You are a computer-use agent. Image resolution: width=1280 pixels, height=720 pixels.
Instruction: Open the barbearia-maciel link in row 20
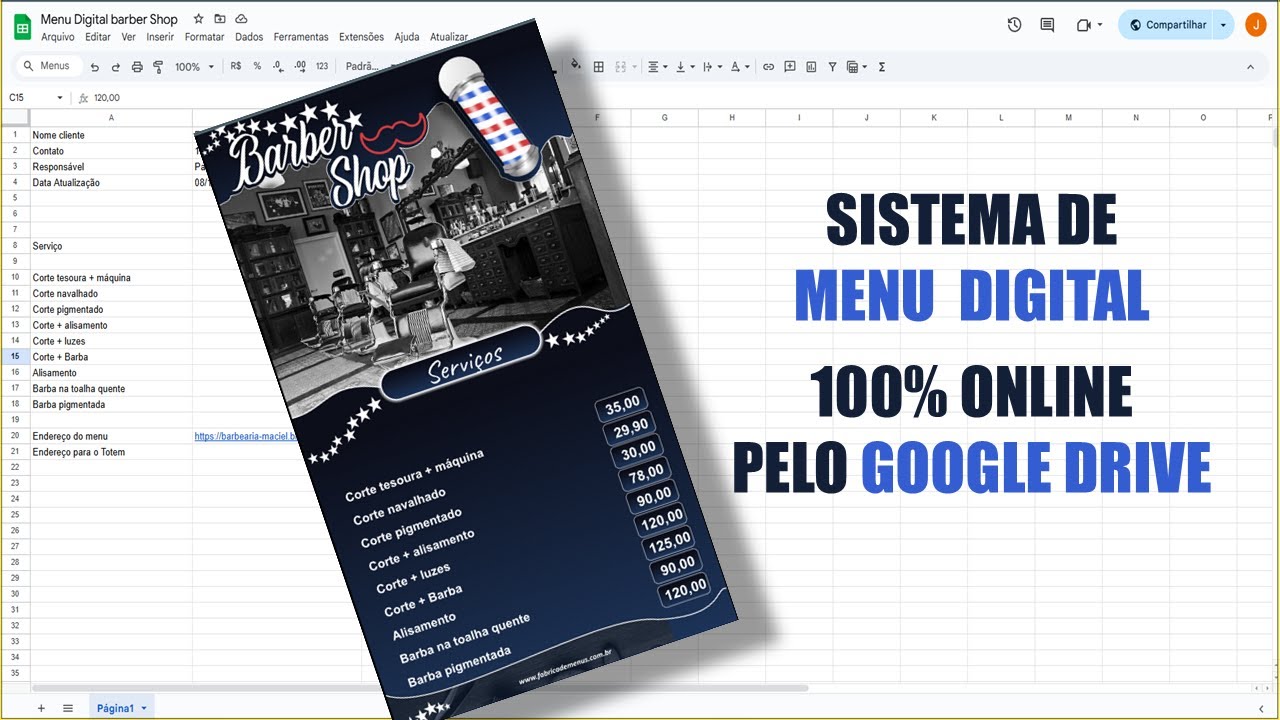[247, 437]
